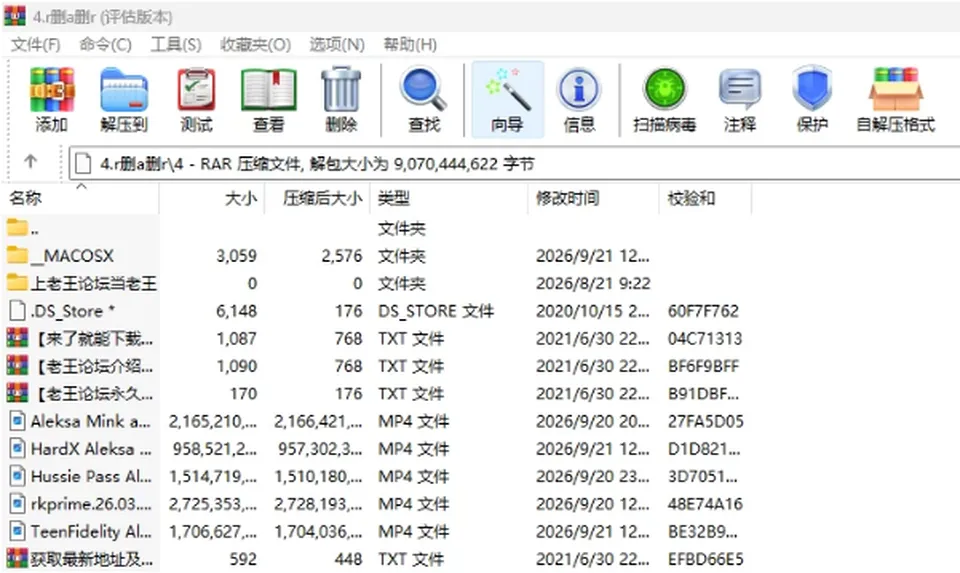This screenshot has height=573, width=960.
Task: Click date 2026/8/21 9:22 cell
Action: (x=593, y=283)
